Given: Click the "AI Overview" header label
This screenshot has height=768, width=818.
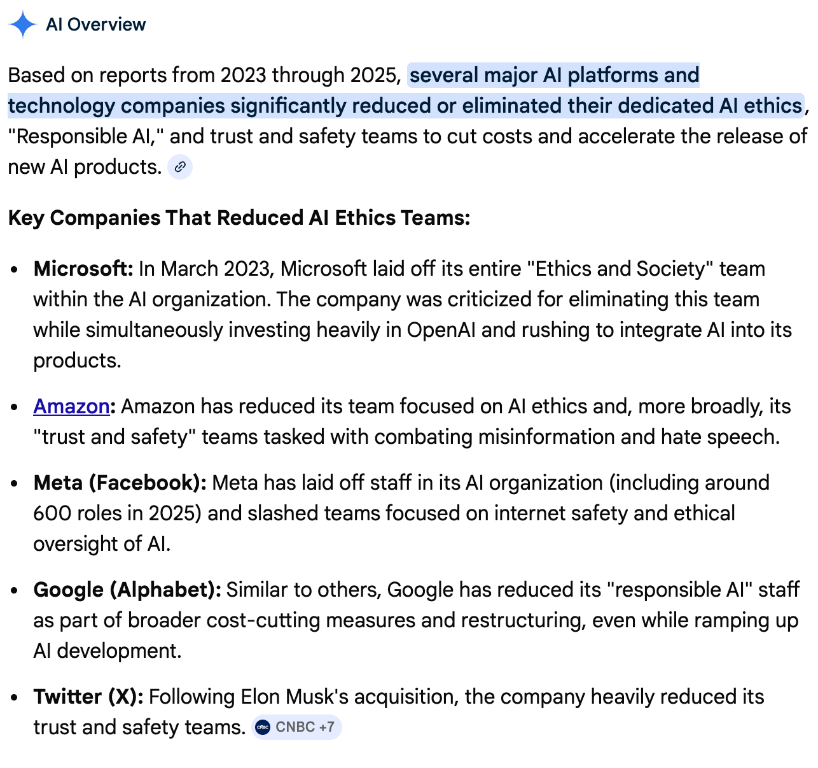Looking at the screenshot, I should [96, 24].
